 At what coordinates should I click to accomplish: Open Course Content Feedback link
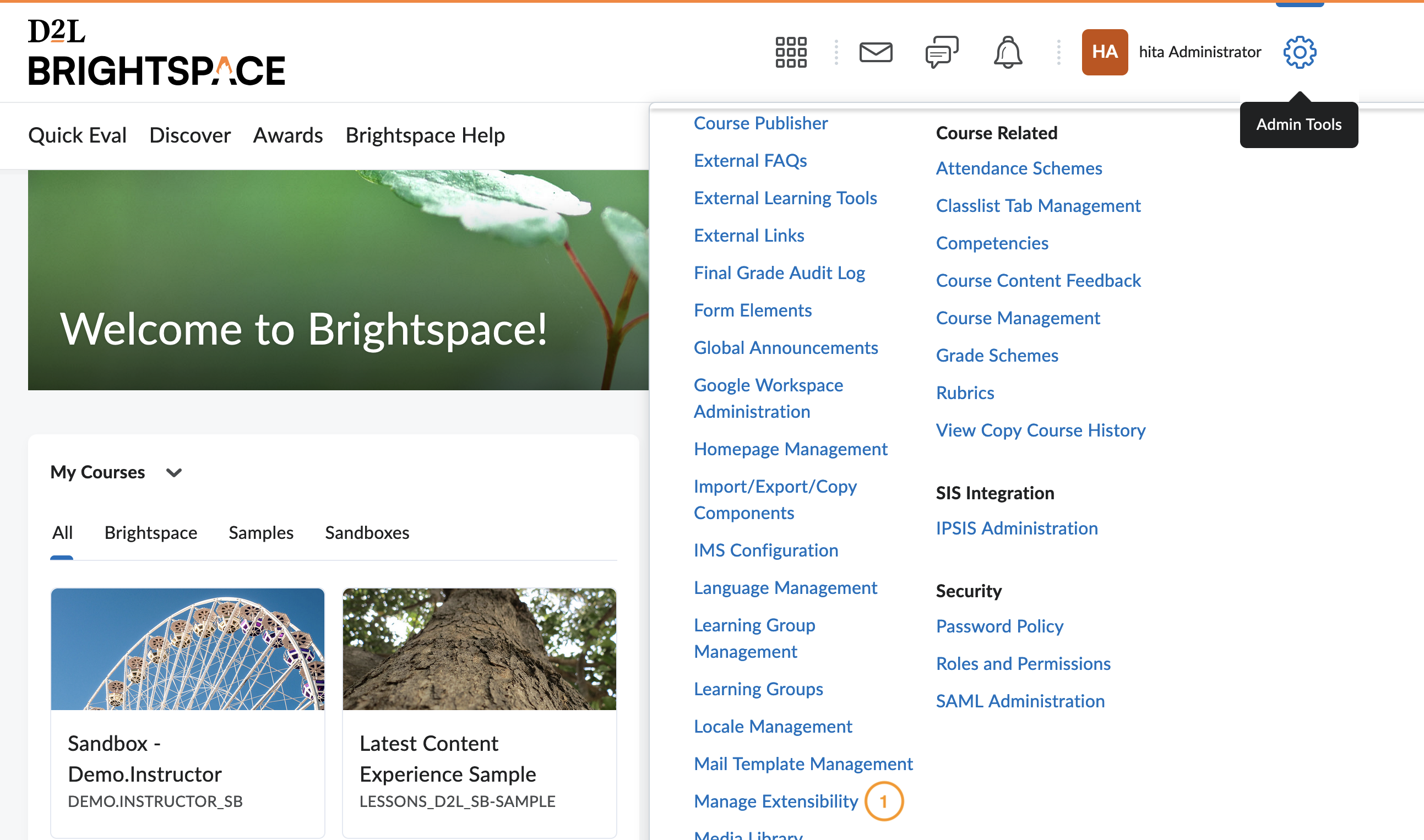tap(1038, 280)
